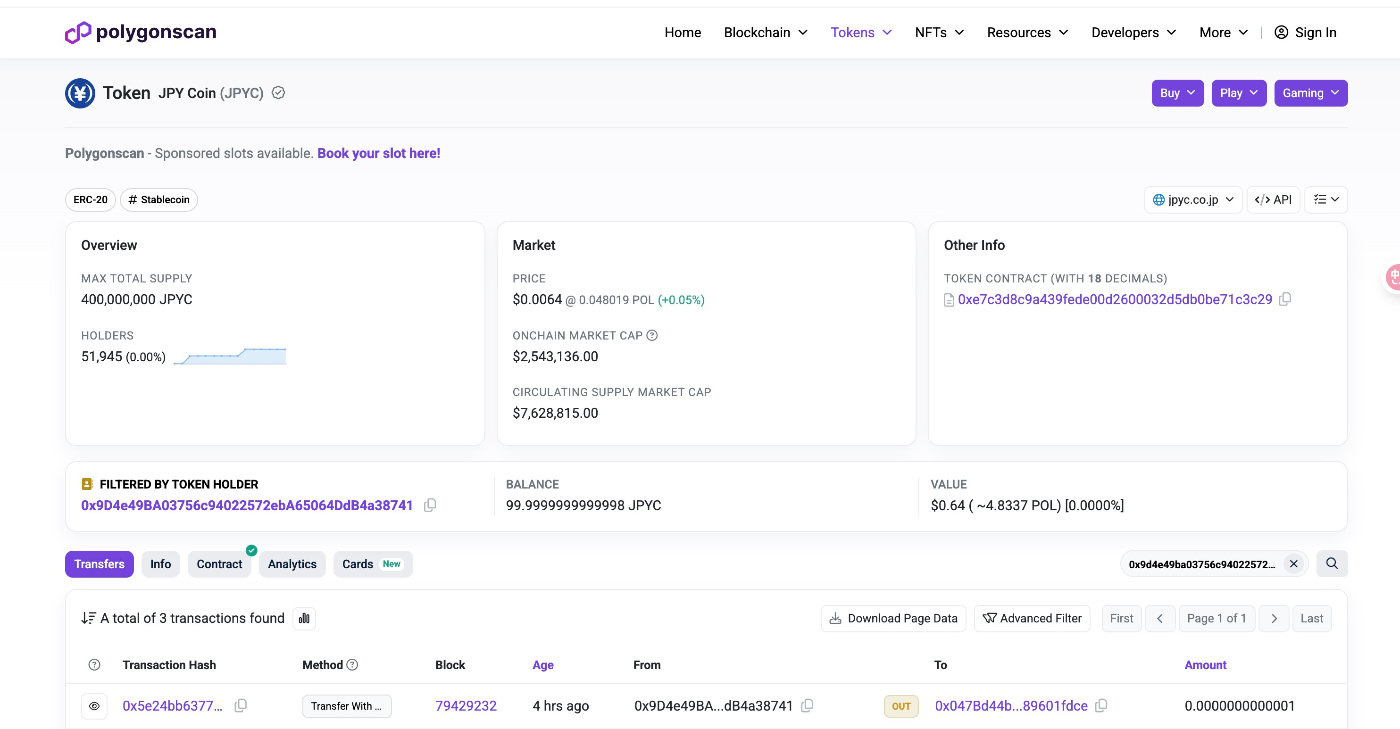Click the Last page button

1312,618
